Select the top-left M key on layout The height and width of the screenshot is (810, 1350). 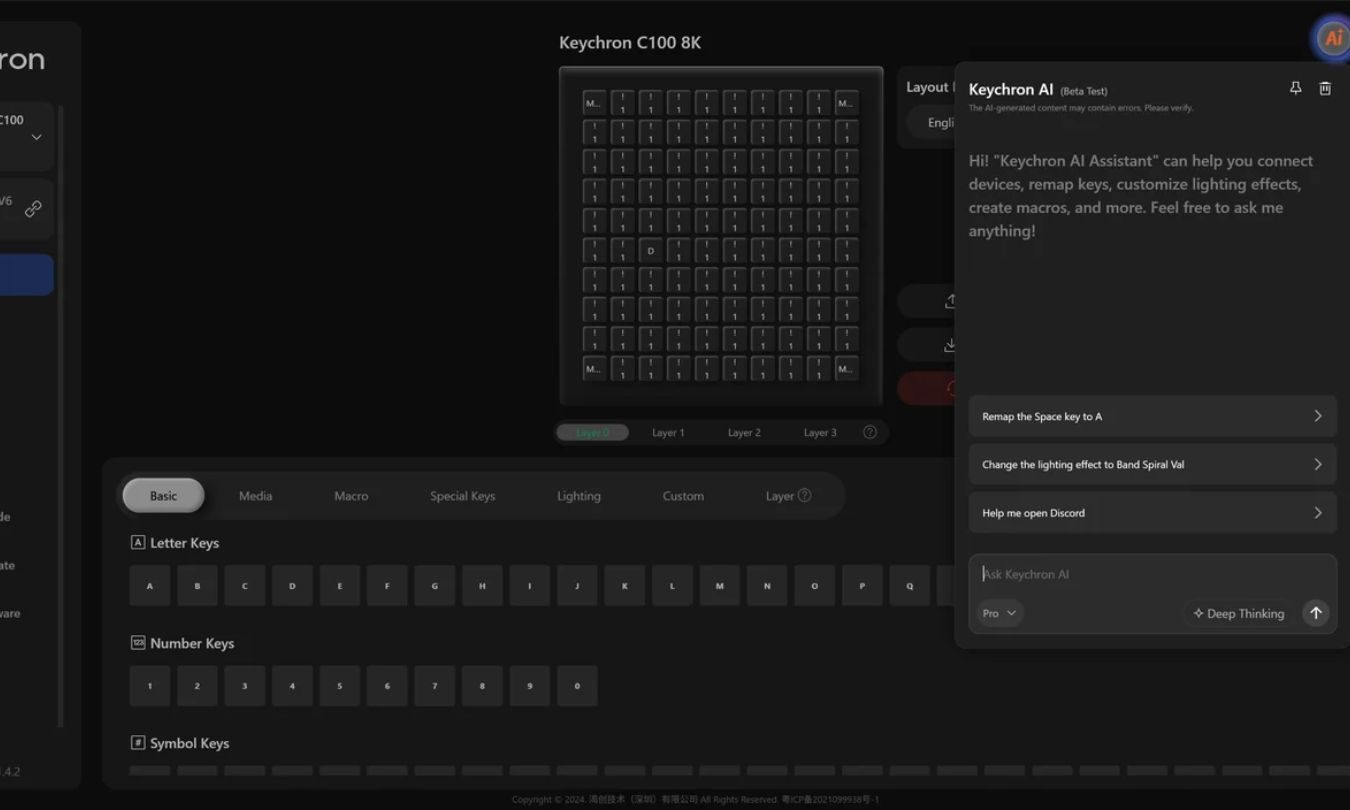tap(594, 103)
